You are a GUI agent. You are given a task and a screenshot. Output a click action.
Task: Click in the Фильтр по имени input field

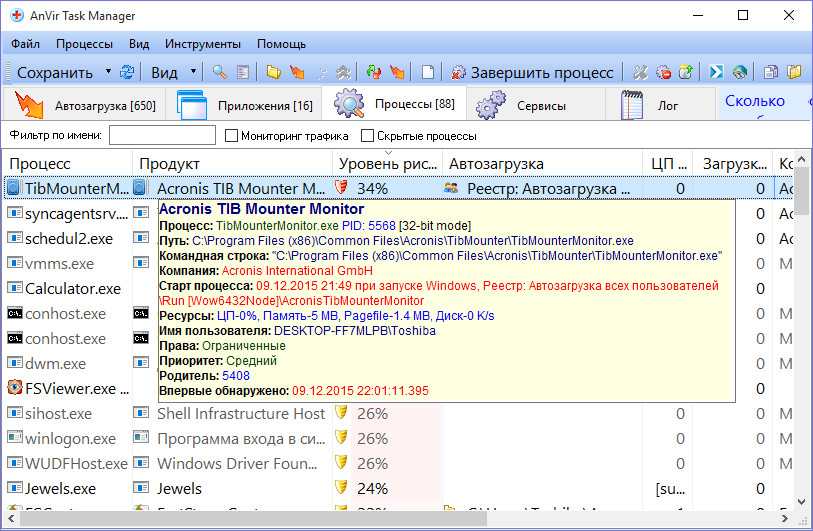coord(162,135)
